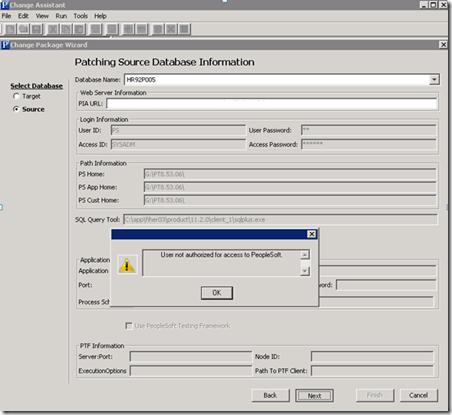The width and height of the screenshot is (452, 415).
Task: Close the error message dialog with X
Action: (312, 234)
